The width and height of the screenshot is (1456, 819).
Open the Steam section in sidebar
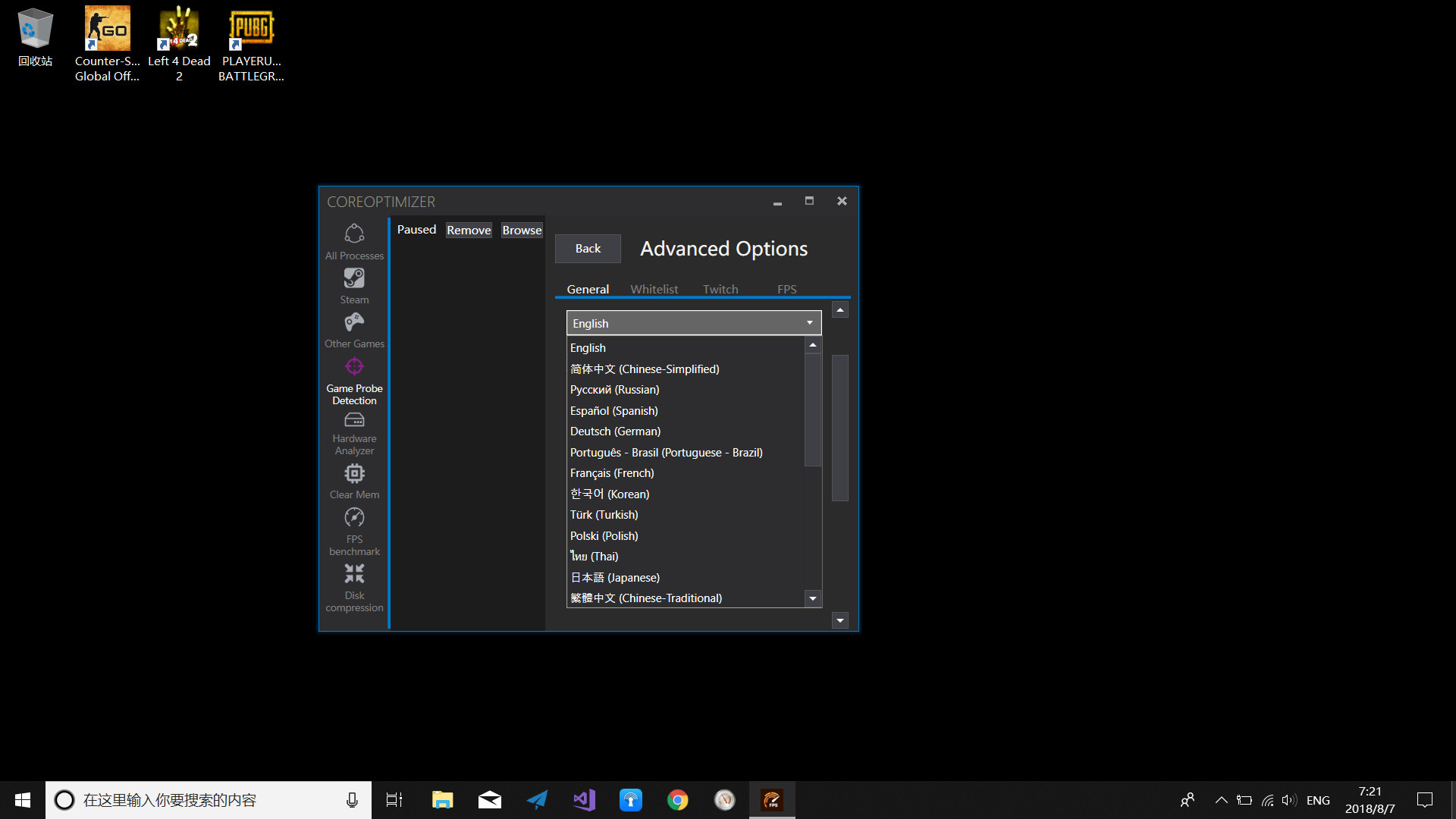[x=353, y=285]
